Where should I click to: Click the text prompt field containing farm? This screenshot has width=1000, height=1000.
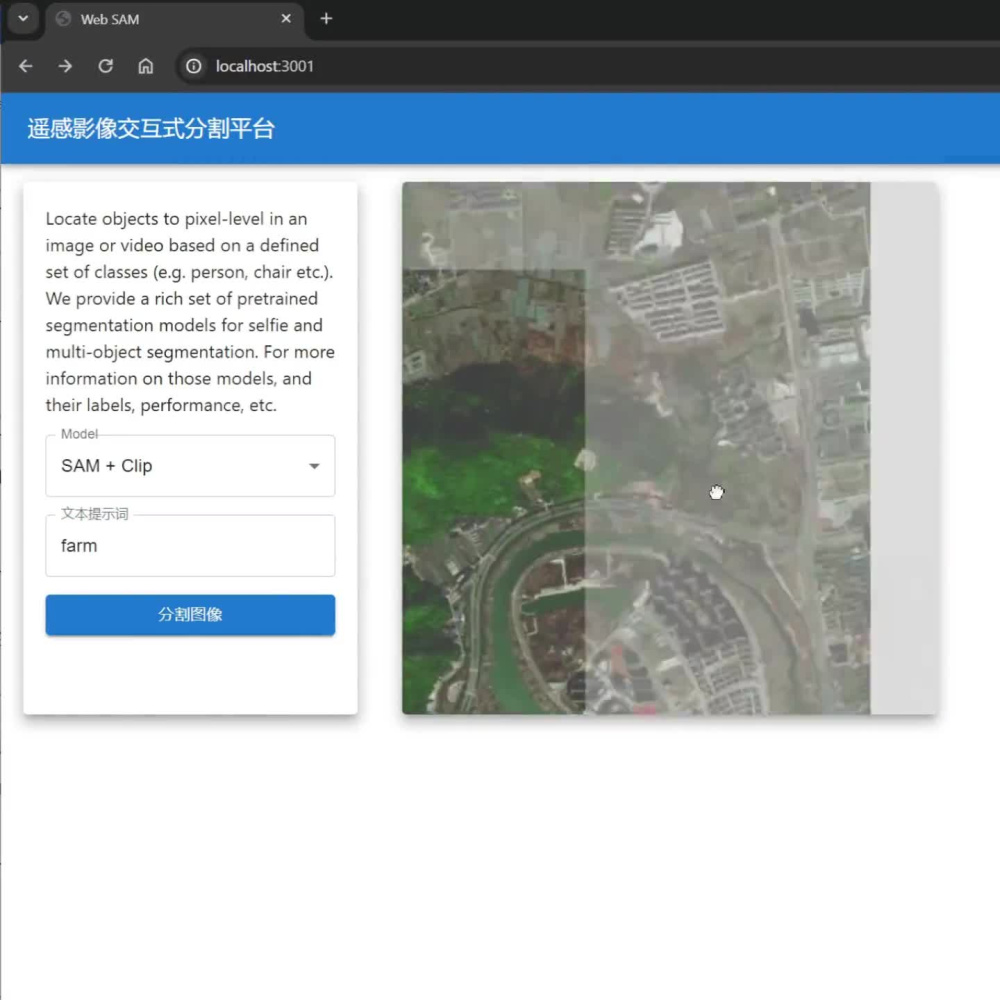pos(190,546)
